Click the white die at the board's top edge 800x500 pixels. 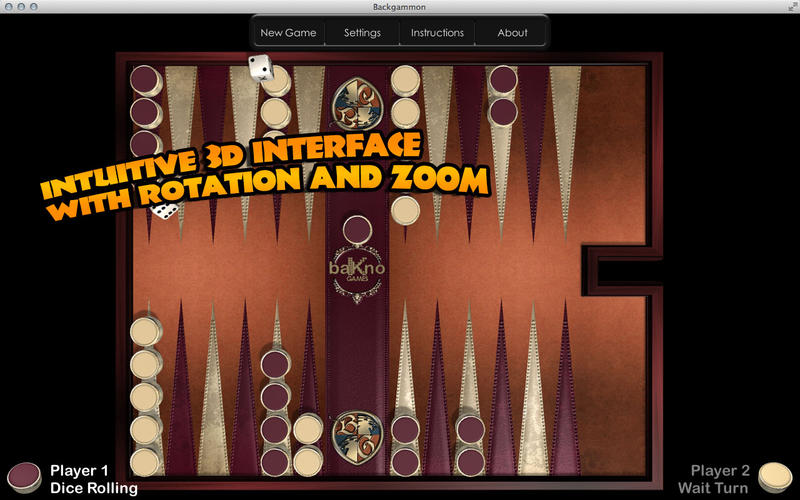(x=261, y=67)
